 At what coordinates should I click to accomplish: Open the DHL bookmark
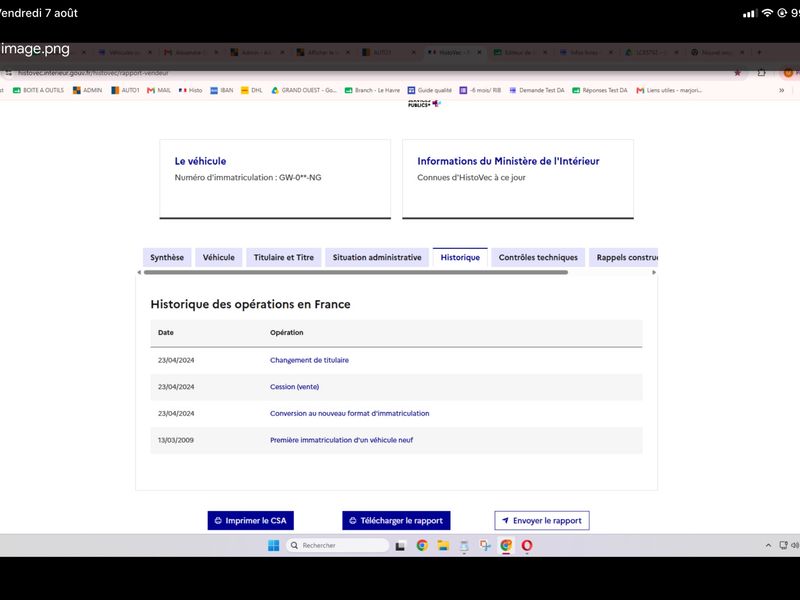252,90
